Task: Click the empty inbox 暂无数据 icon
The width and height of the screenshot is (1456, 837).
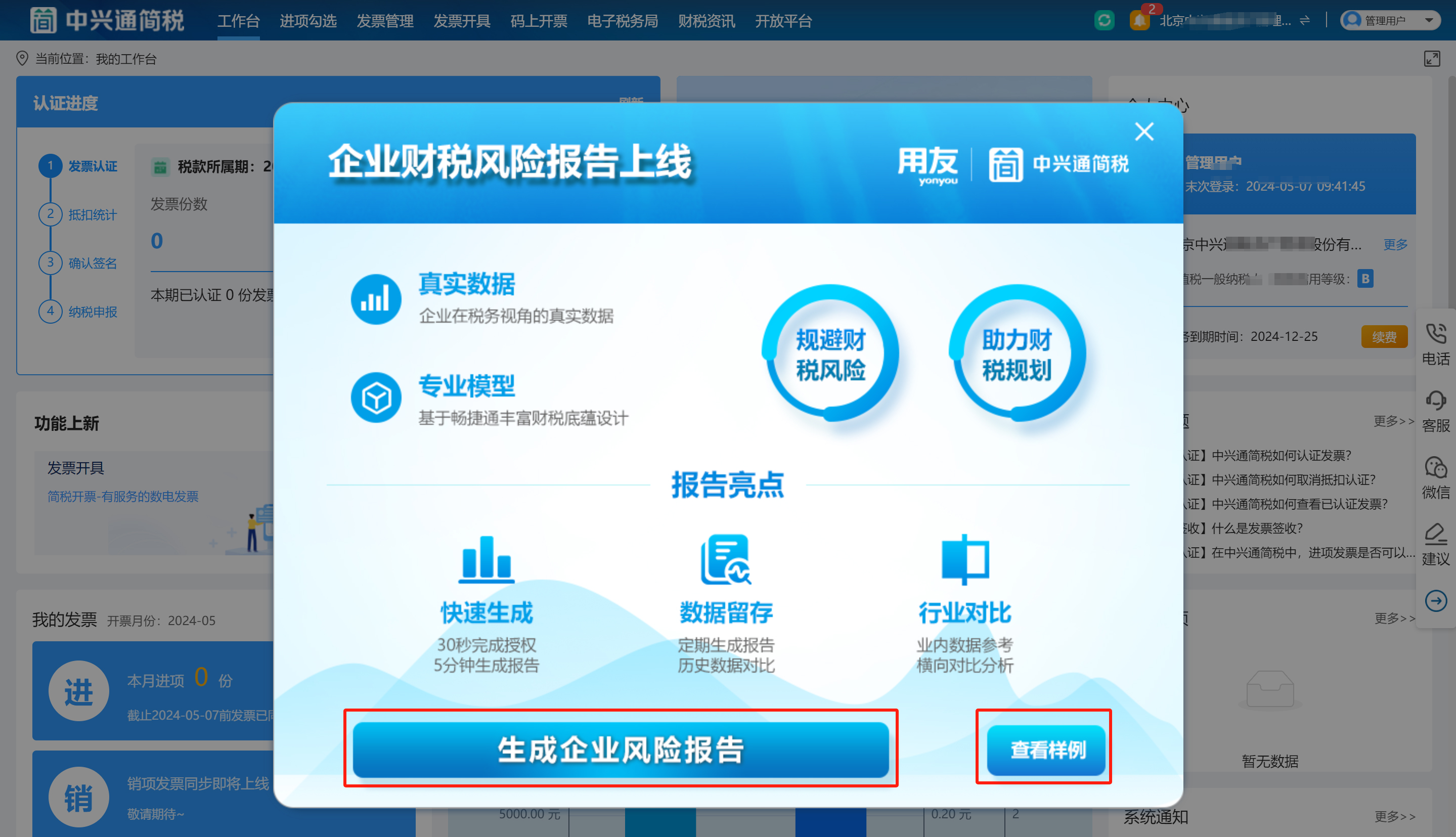Action: pos(1270,689)
